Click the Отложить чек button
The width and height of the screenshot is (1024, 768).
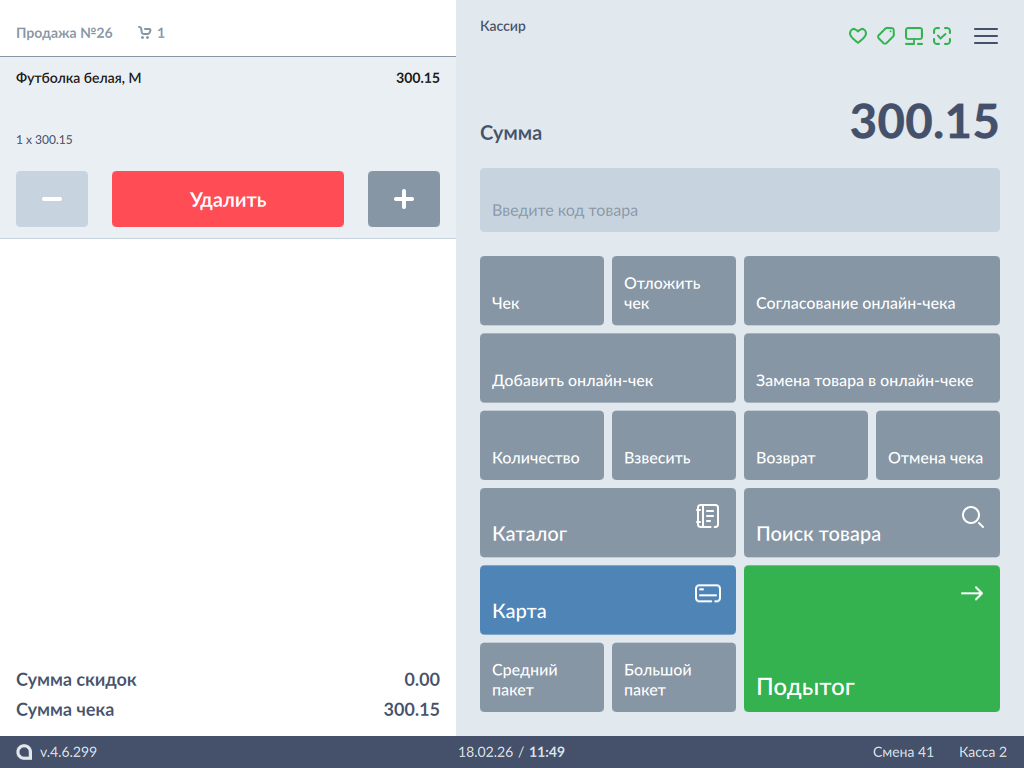[674, 291]
